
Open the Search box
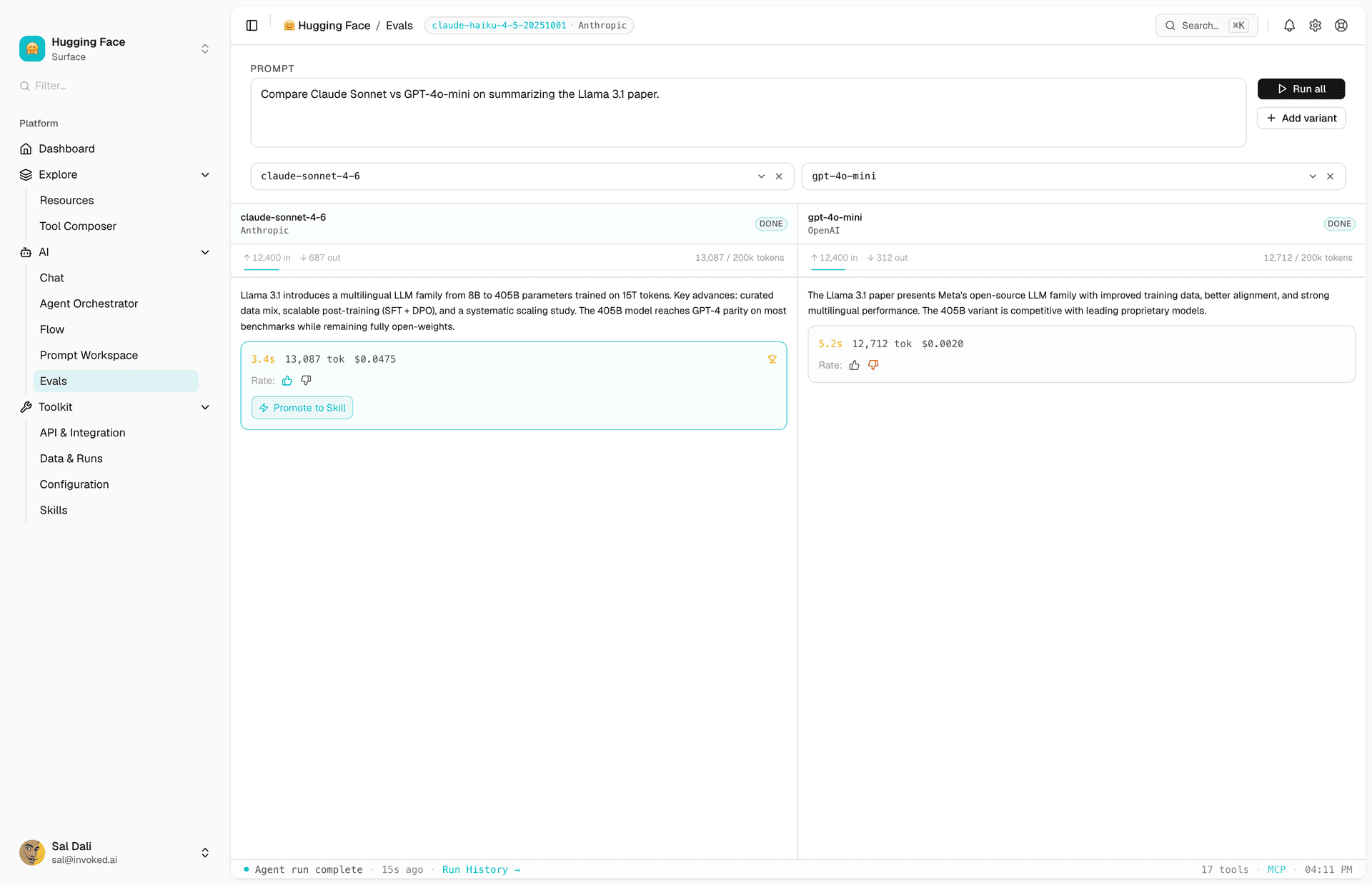(x=1206, y=26)
